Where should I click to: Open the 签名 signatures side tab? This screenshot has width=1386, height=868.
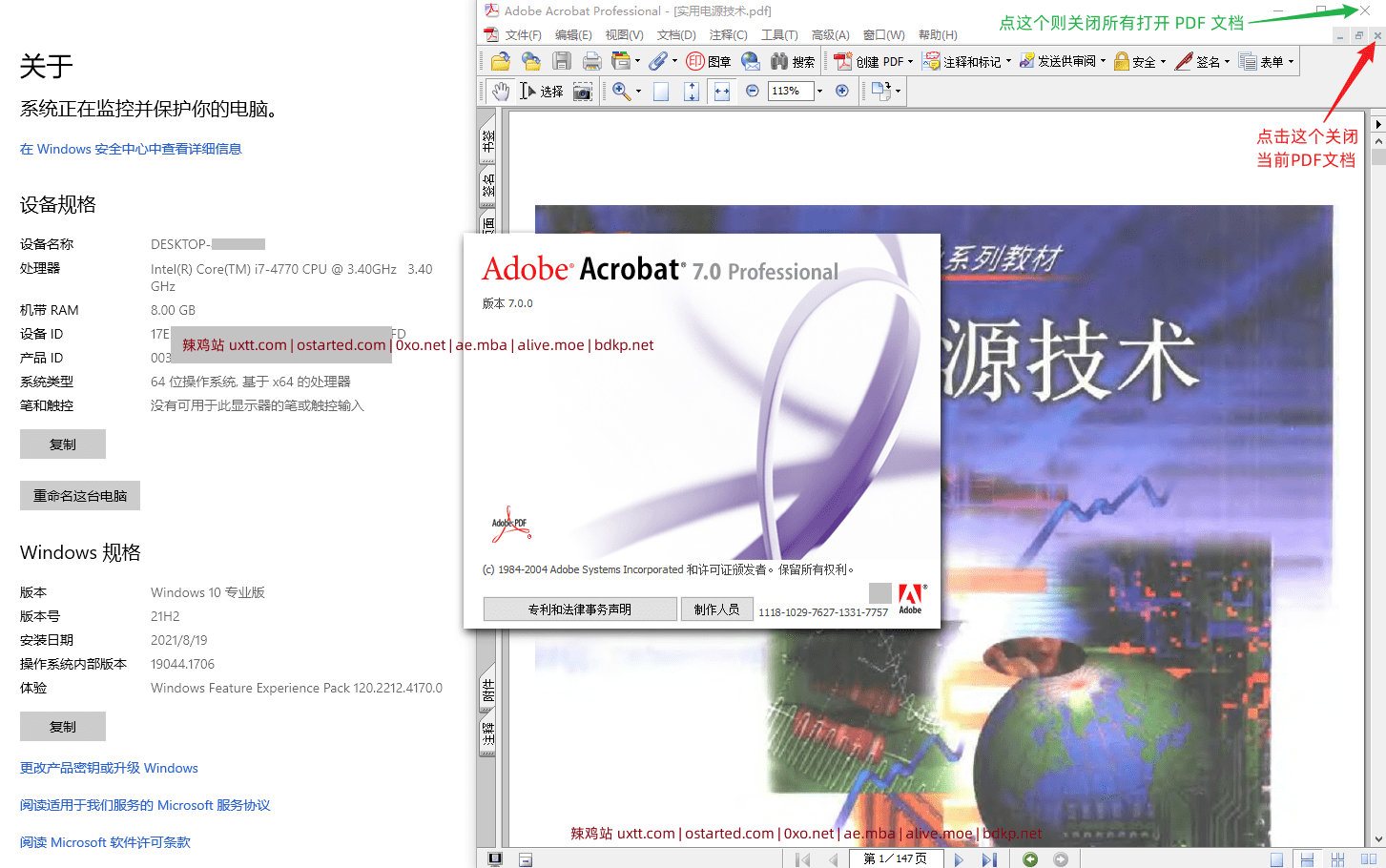click(x=487, y=185)
